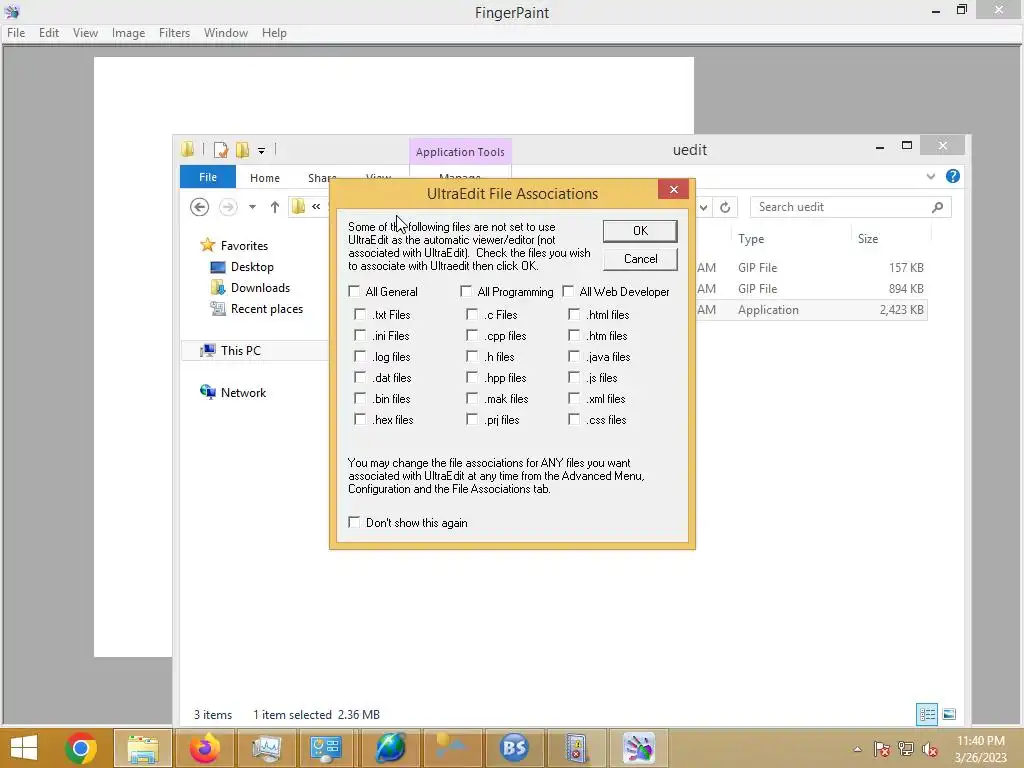Launch Firefox from taskbar
The height and width of the screenshot is (768, 1024).
(204, 748)
